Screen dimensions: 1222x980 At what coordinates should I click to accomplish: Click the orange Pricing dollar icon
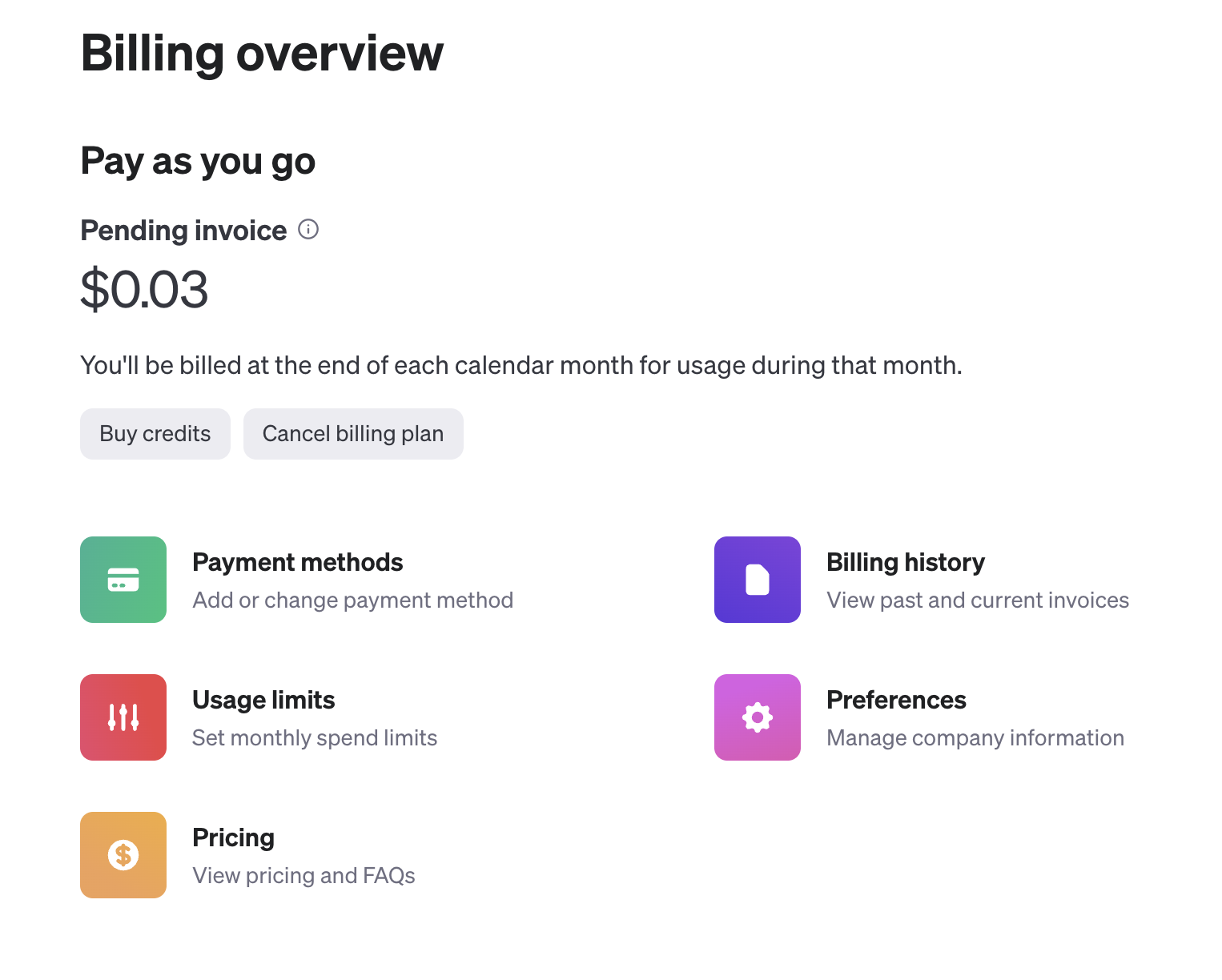[x=123, y=855]
